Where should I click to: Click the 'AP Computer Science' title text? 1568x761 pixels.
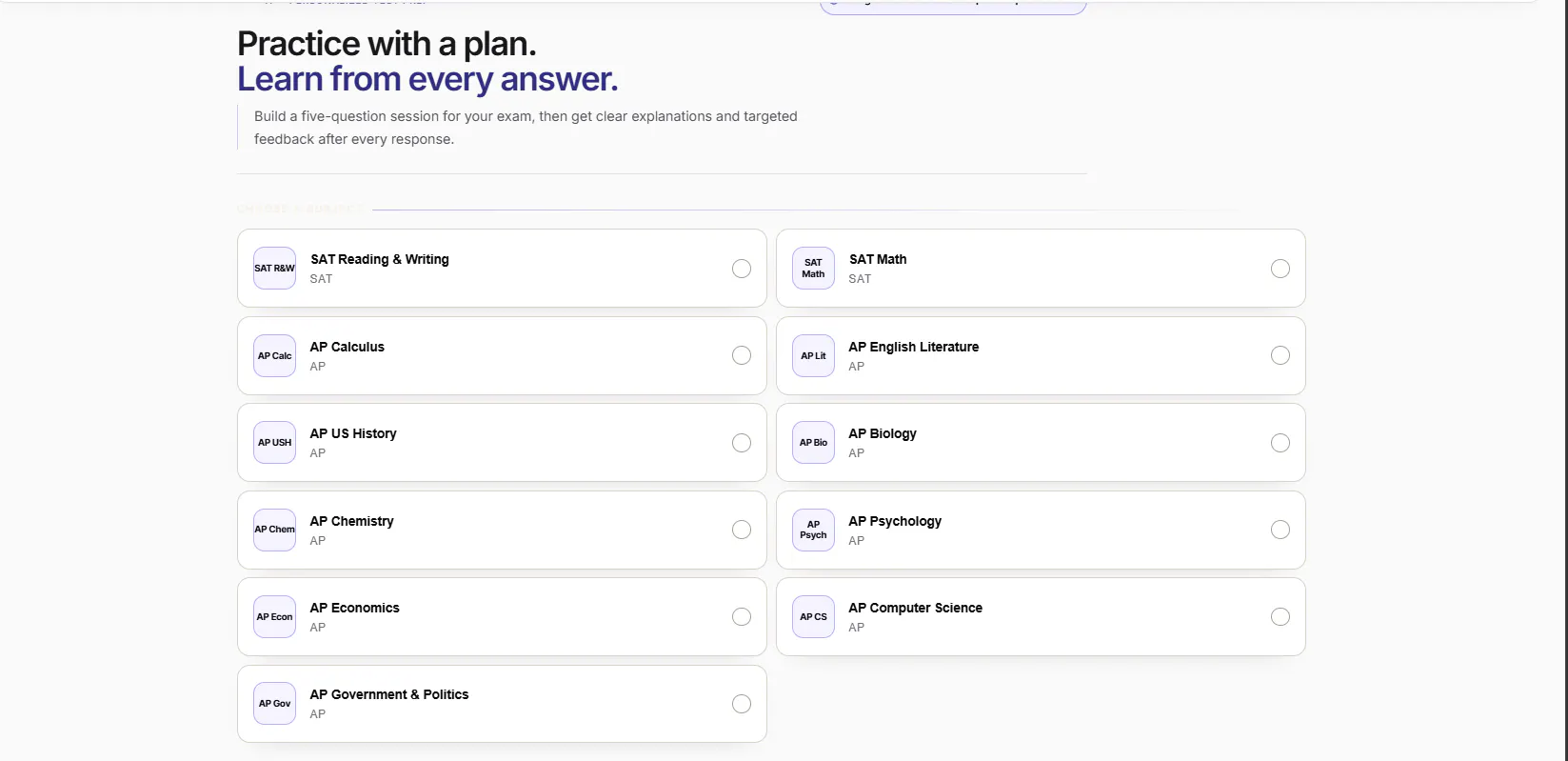[x=916, y=608]
